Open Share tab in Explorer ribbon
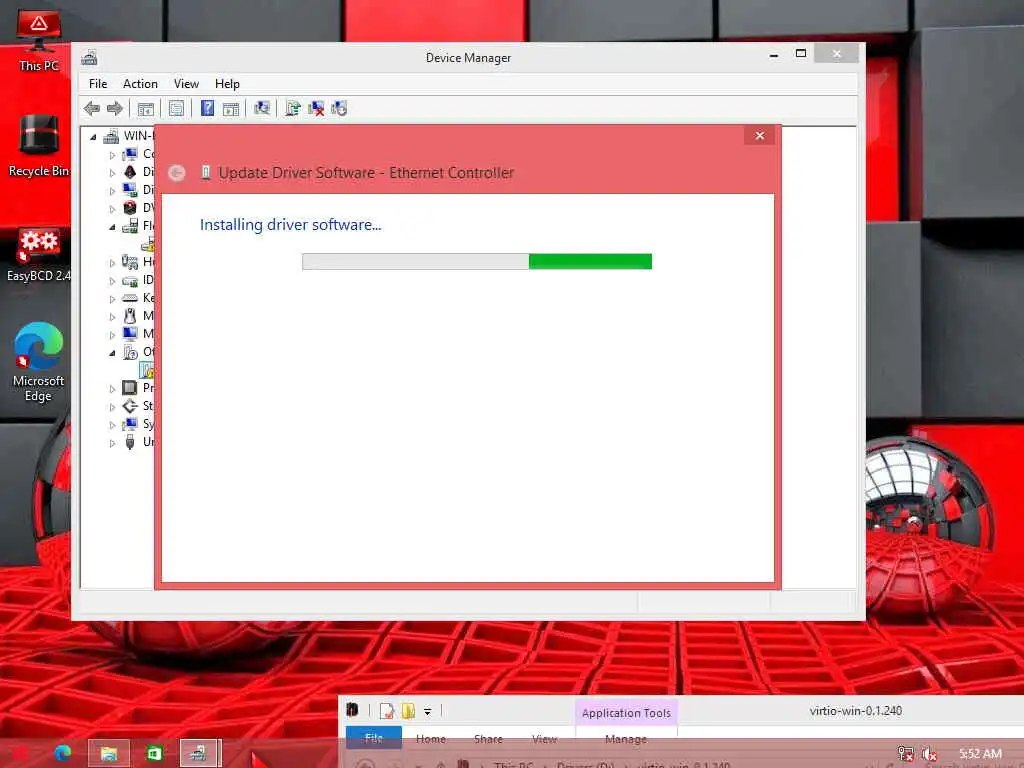Image resolution: width=1024 pixels, height=768 pixels. coord(488,739)
